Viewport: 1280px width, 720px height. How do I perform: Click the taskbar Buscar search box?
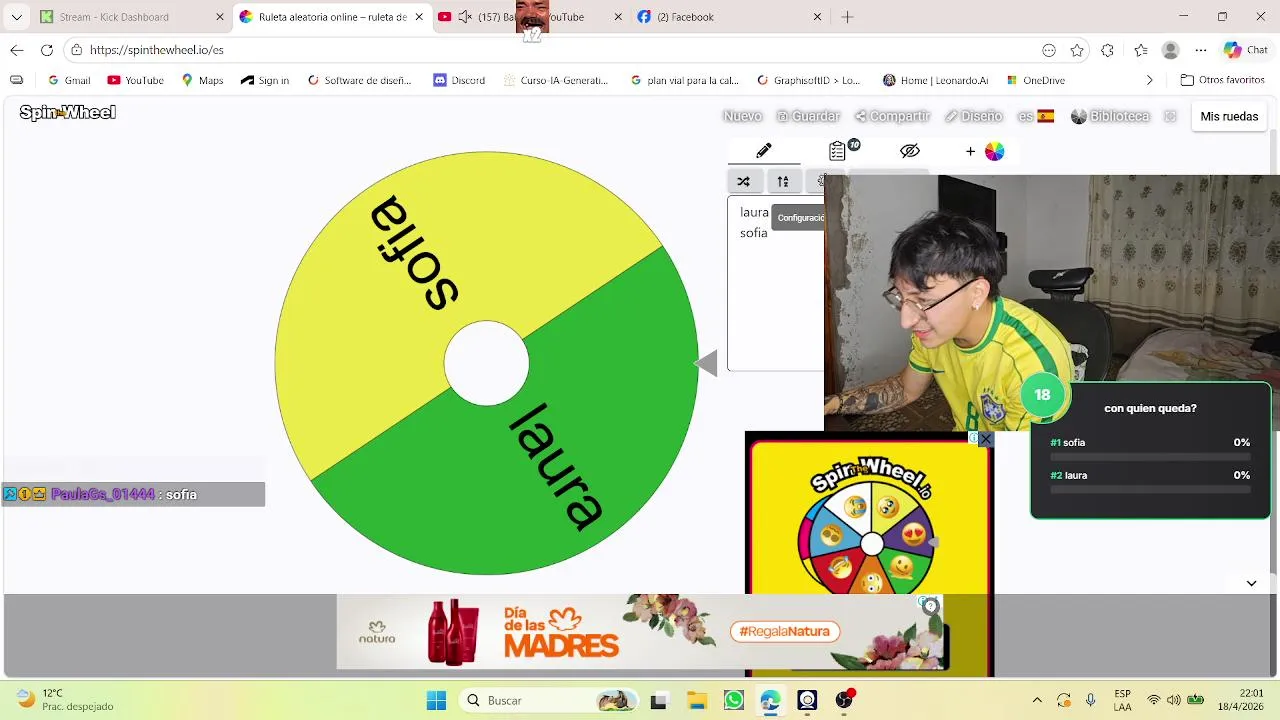pyautogui.click(x=548, y=700)
